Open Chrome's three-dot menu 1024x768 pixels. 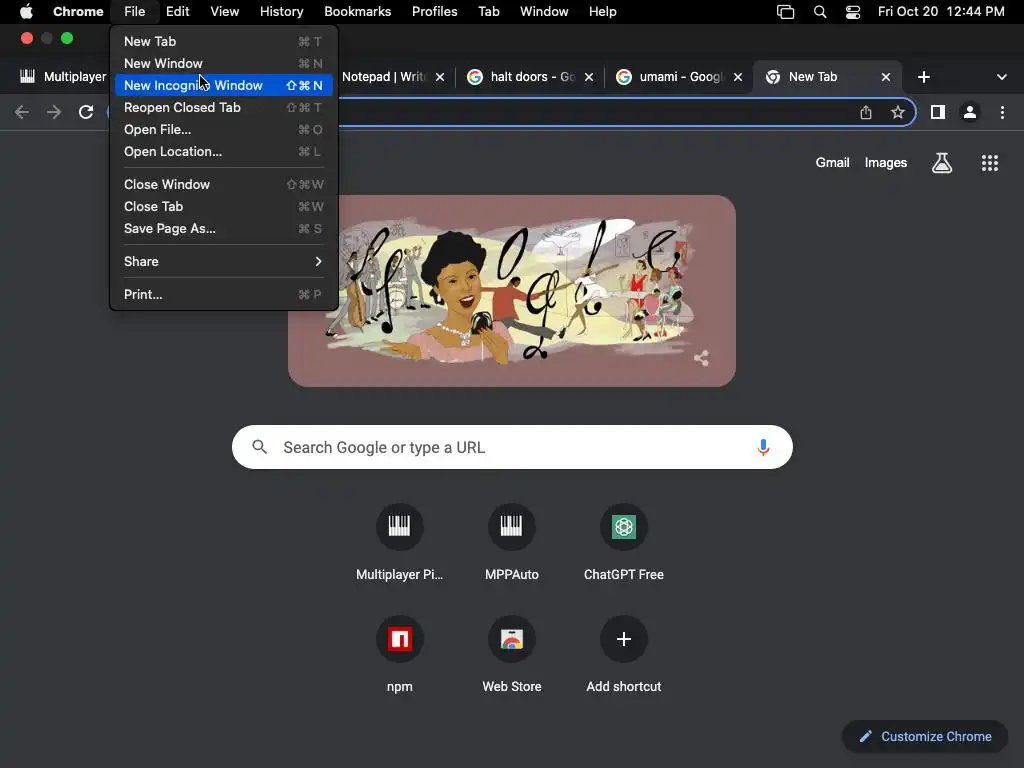click(1002, 112)
